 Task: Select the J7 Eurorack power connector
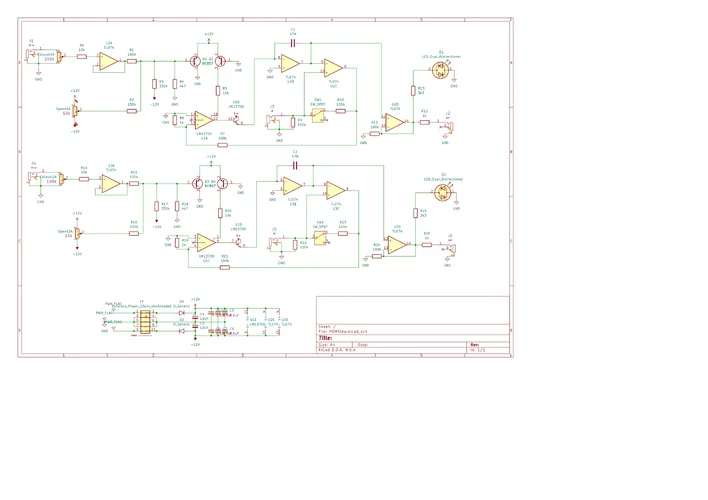click(x=144, y=322)
